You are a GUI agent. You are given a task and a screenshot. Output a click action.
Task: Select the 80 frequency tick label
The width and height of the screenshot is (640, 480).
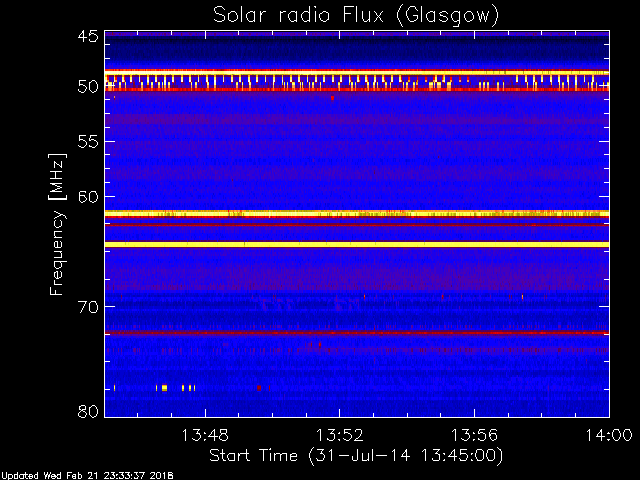point(88,411)
